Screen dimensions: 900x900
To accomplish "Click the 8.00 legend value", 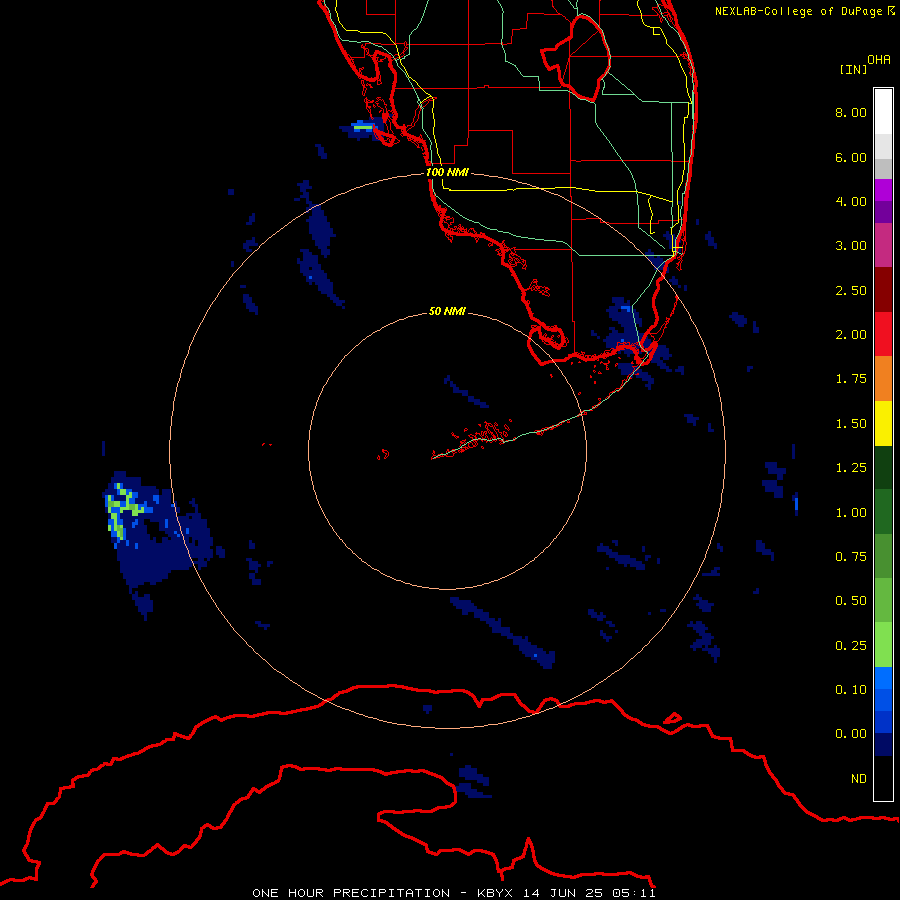I will click(851, 112).
